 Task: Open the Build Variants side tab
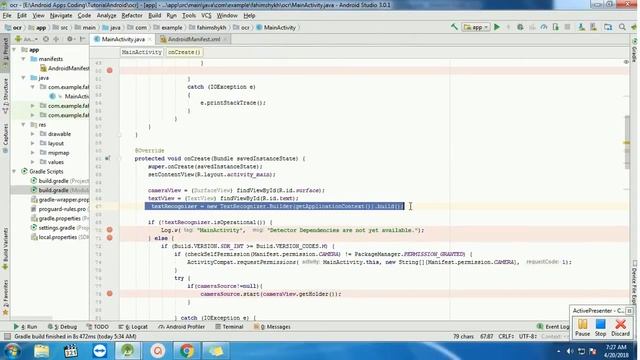[x=5, y=248]
